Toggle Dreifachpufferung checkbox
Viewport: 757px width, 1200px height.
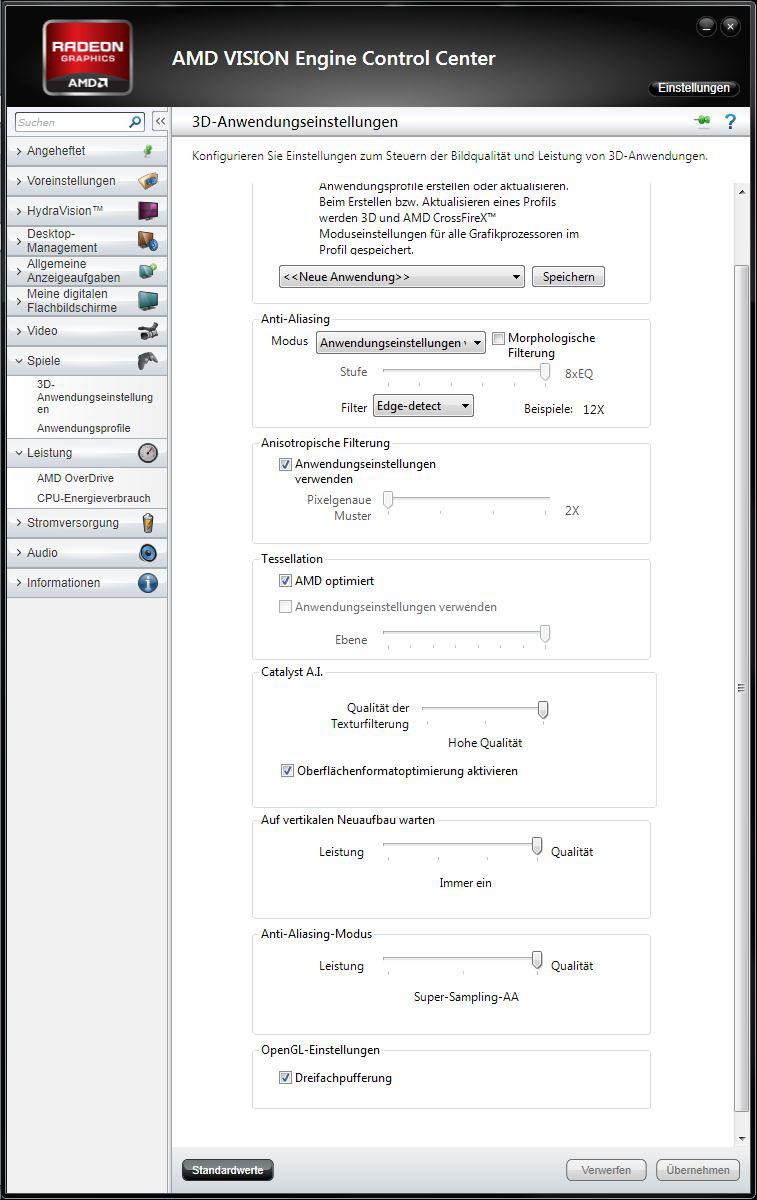tap(285, 1078)
